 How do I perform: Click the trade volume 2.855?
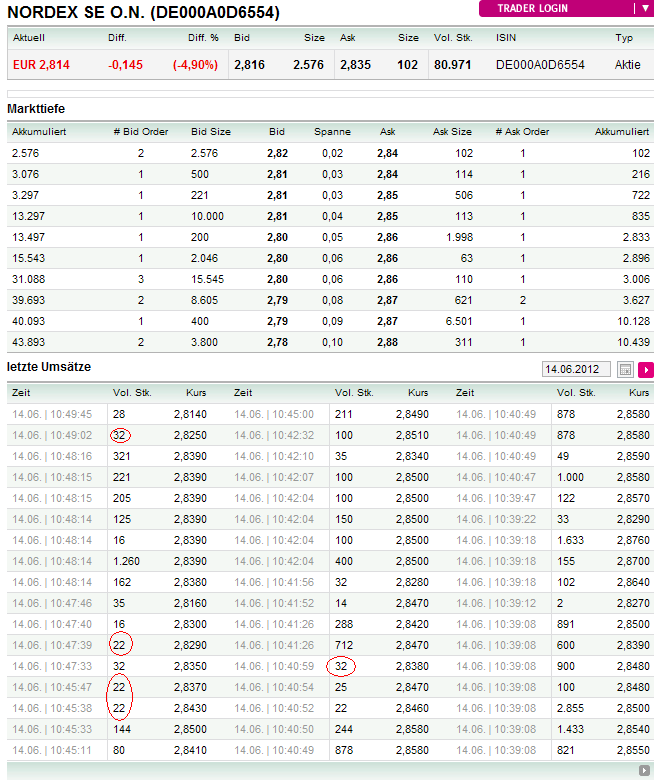pyautogui.click(x=570, y=708)
